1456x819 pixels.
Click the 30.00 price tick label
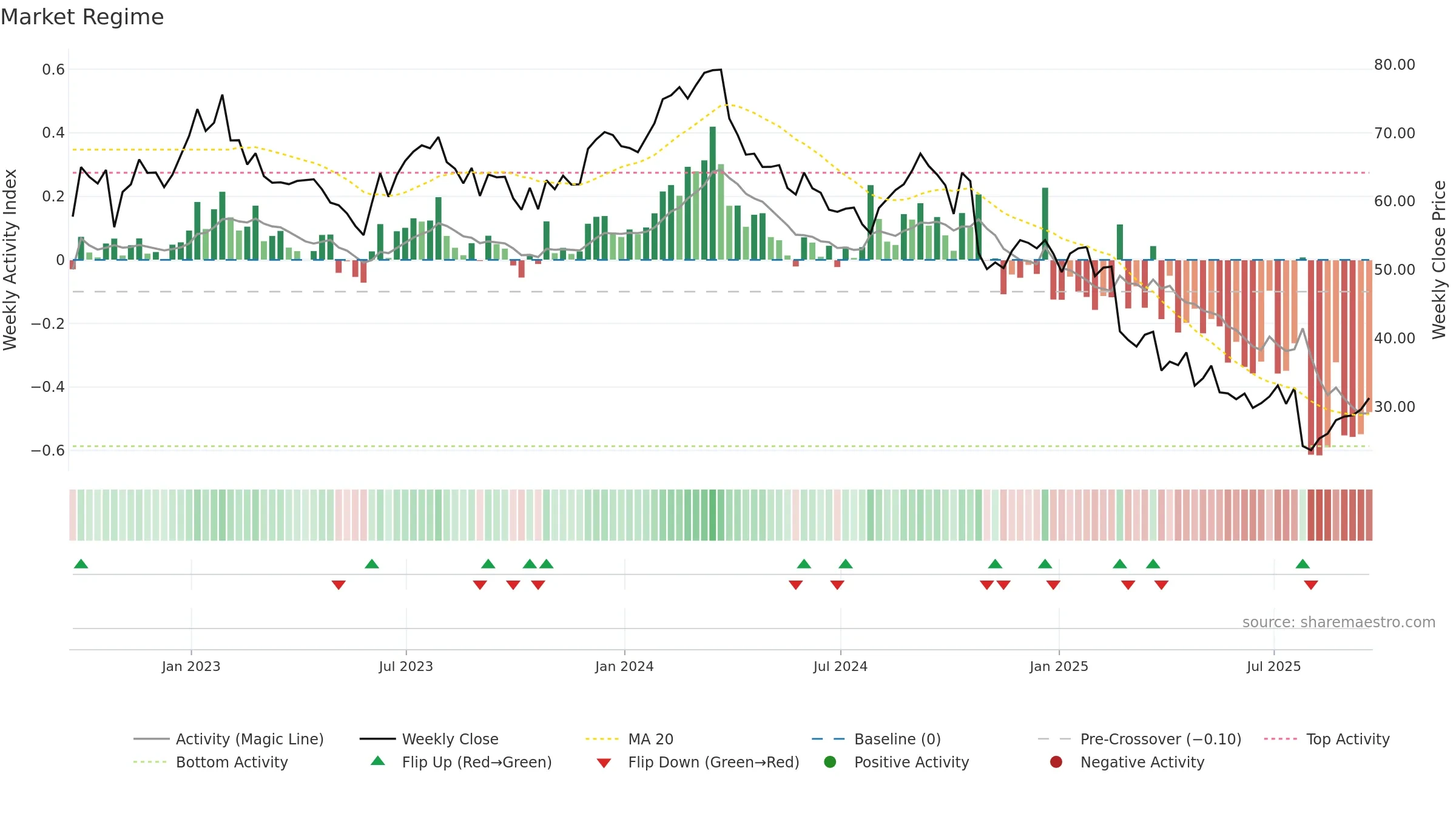(x=1394, y=406)
